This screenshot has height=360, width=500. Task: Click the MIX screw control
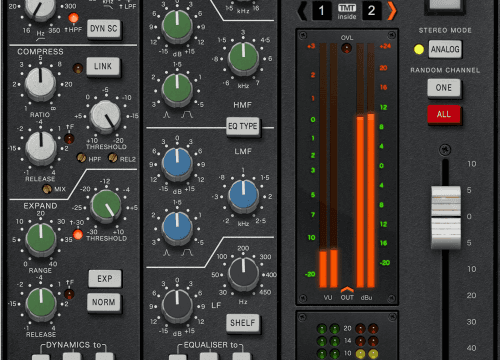[x=47, y=189]
